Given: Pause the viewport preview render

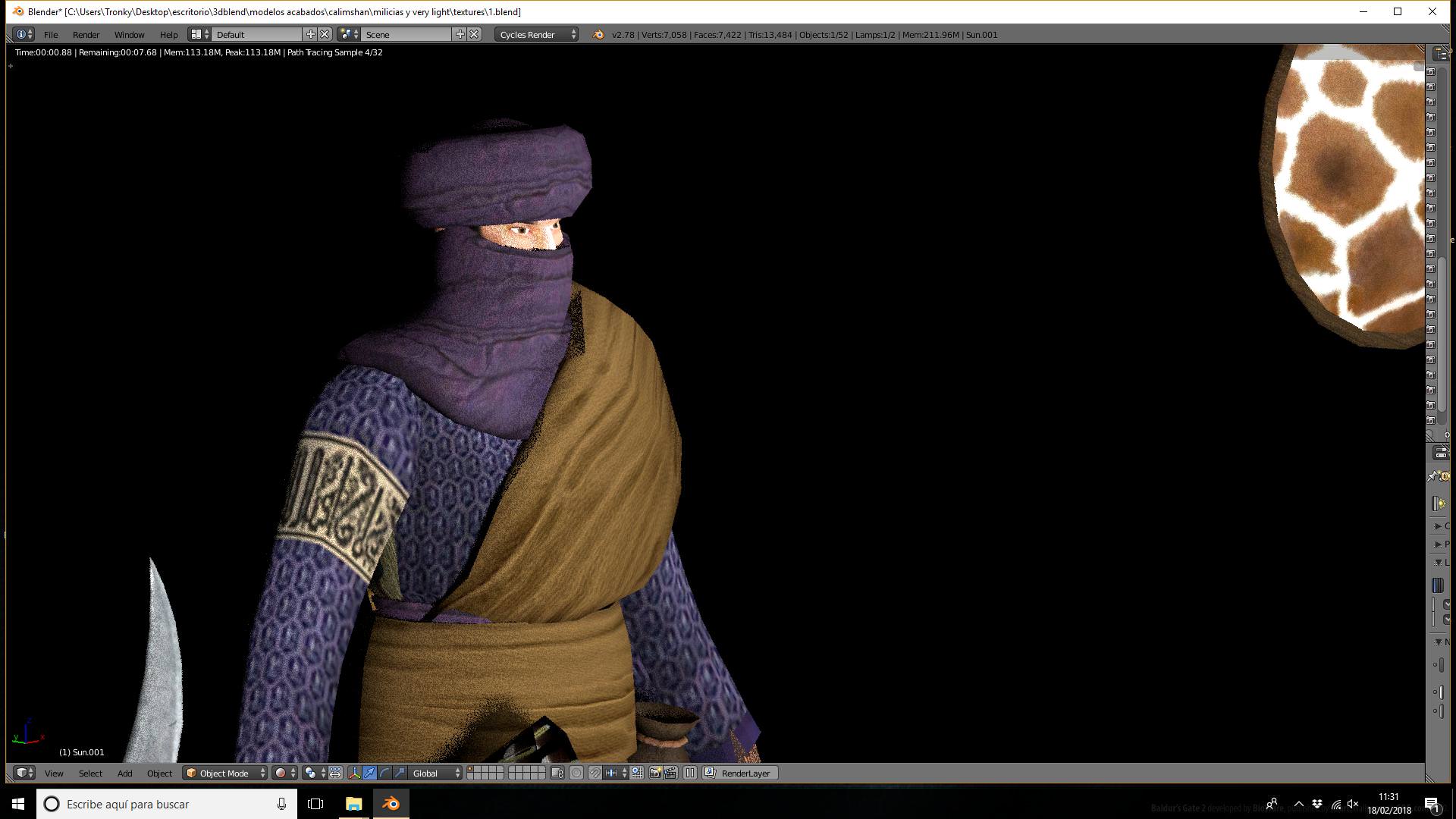Looking at the screenshot, I should pos(690,773).
